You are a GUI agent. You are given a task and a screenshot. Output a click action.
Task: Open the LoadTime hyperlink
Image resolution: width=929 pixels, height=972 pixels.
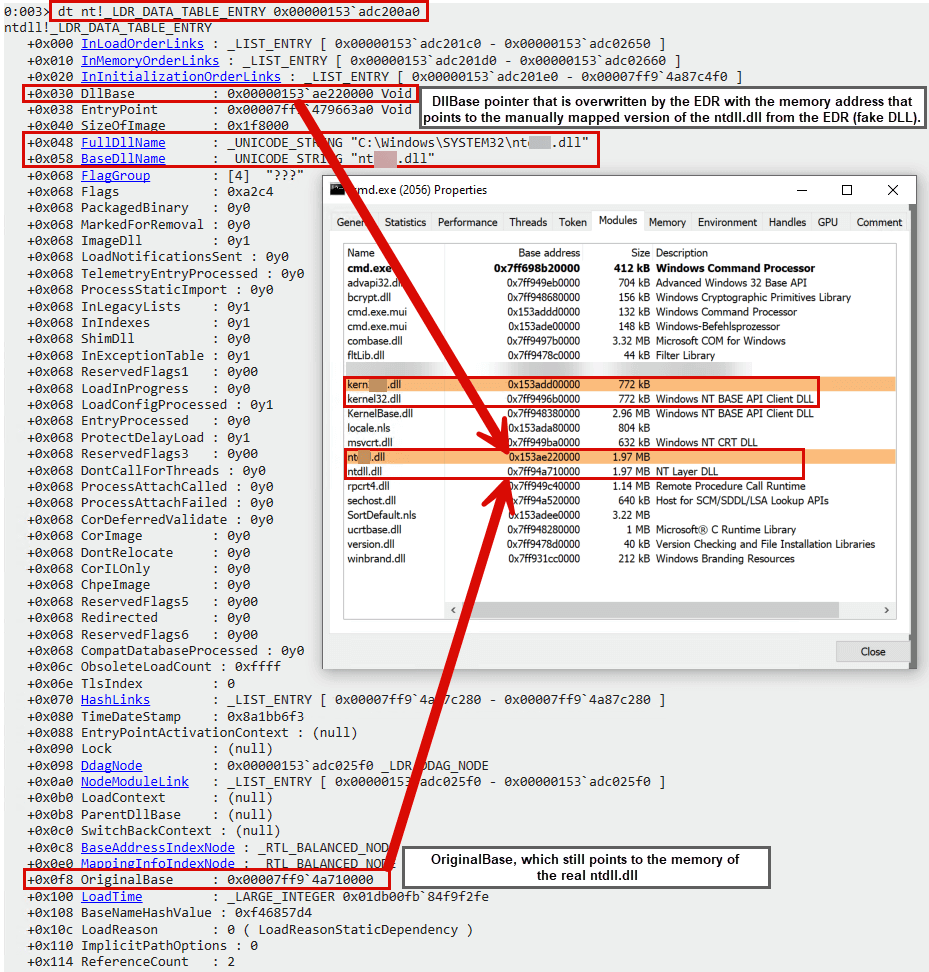[x=111, y=896]
